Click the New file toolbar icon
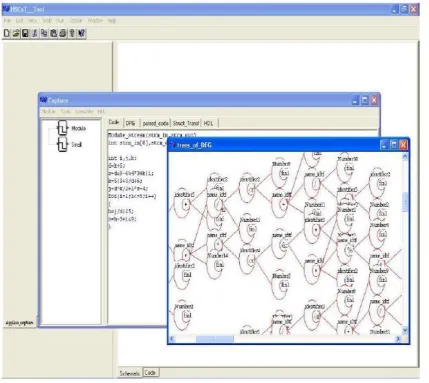Image resolution: width=429 pixels, height=383 pixels. 7,33
